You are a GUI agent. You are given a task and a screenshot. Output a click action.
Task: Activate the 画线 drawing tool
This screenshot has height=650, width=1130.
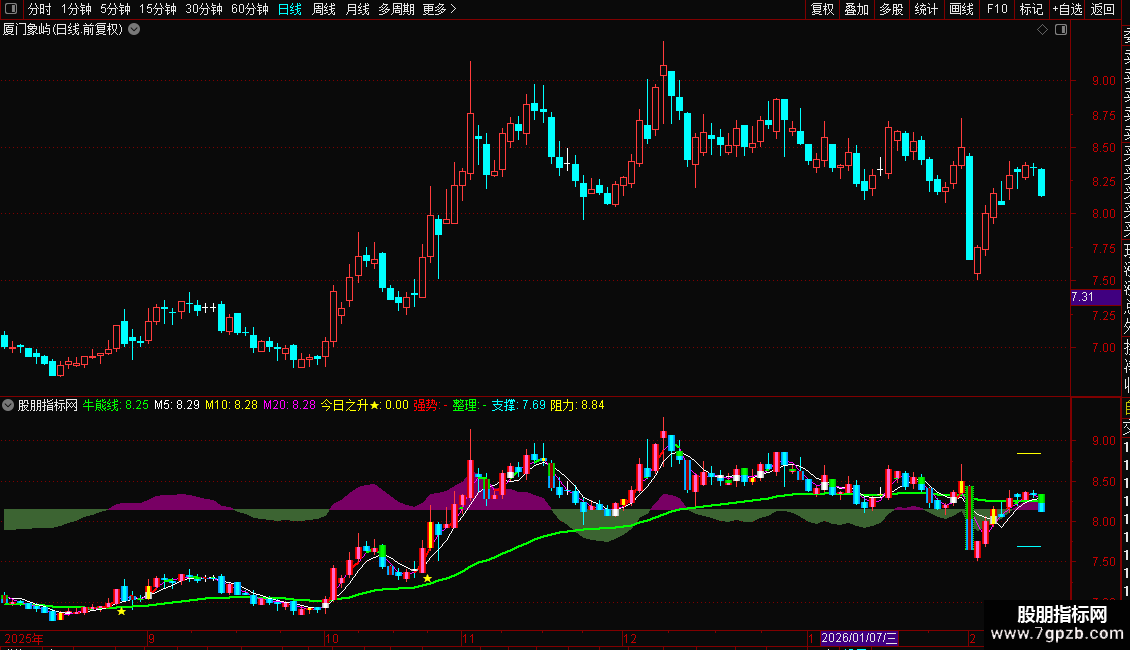pos(961,9)
